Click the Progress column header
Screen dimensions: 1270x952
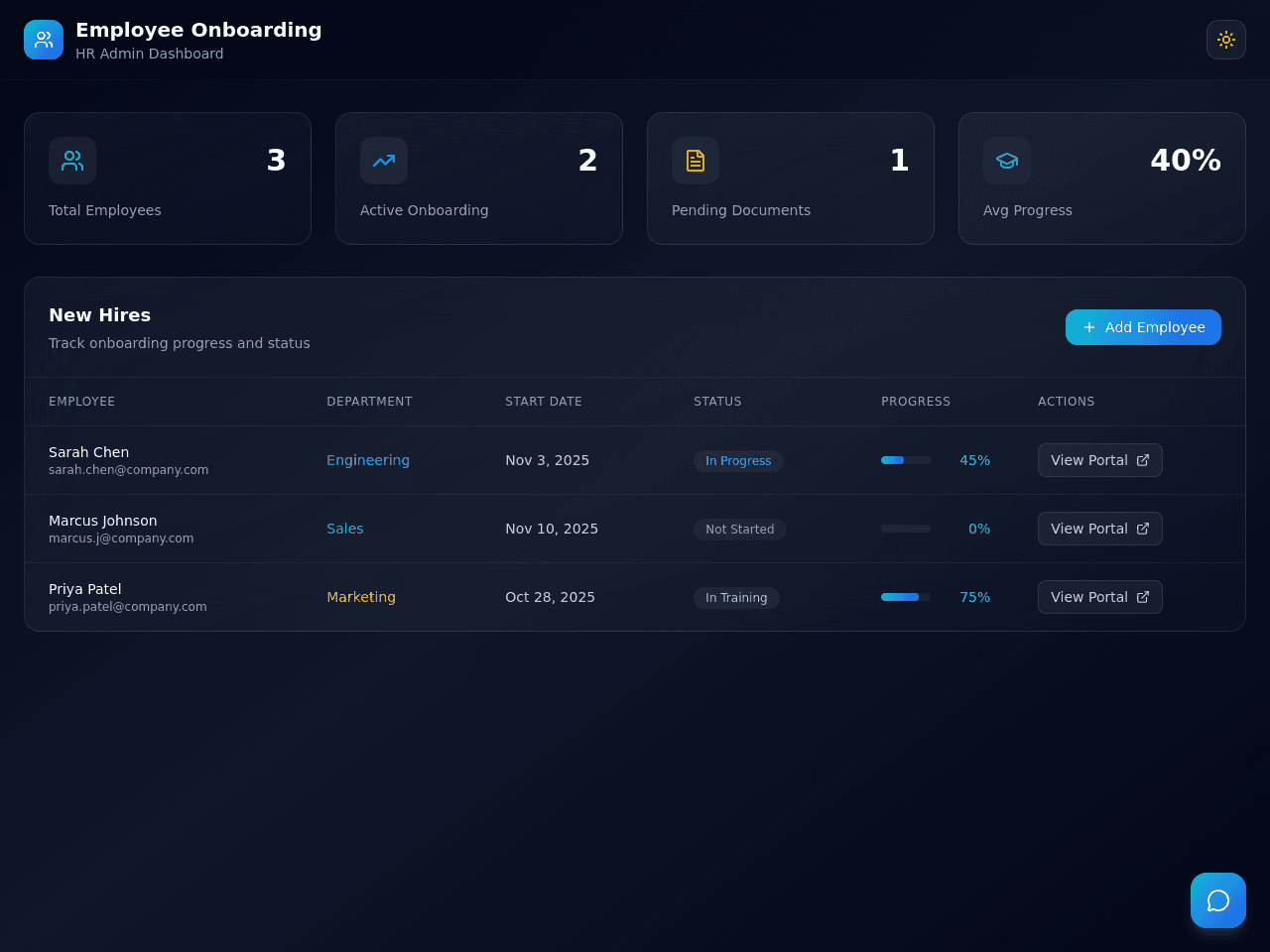pos(916,402)
